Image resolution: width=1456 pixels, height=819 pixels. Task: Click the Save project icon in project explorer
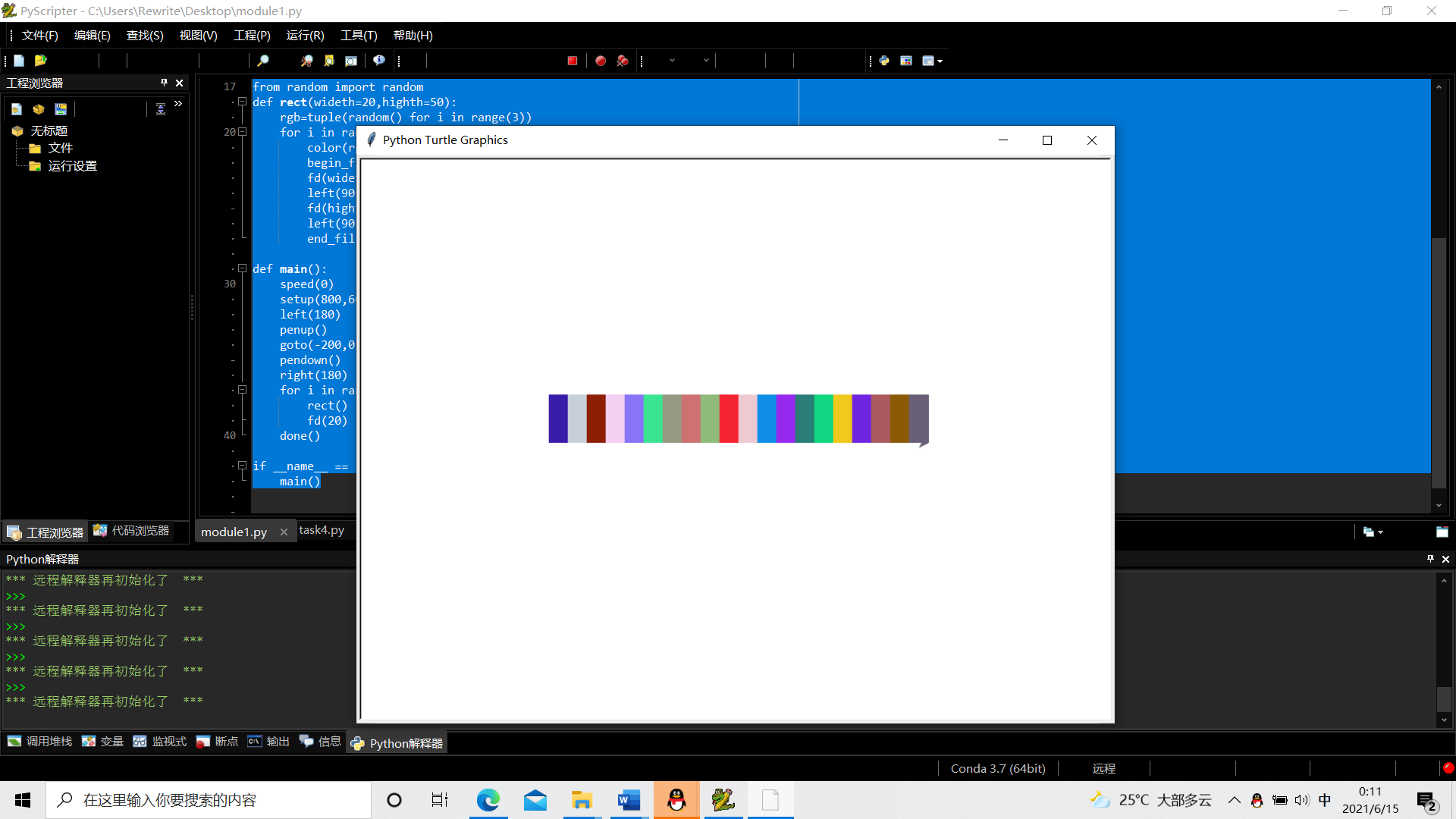[x=61, y=109]
